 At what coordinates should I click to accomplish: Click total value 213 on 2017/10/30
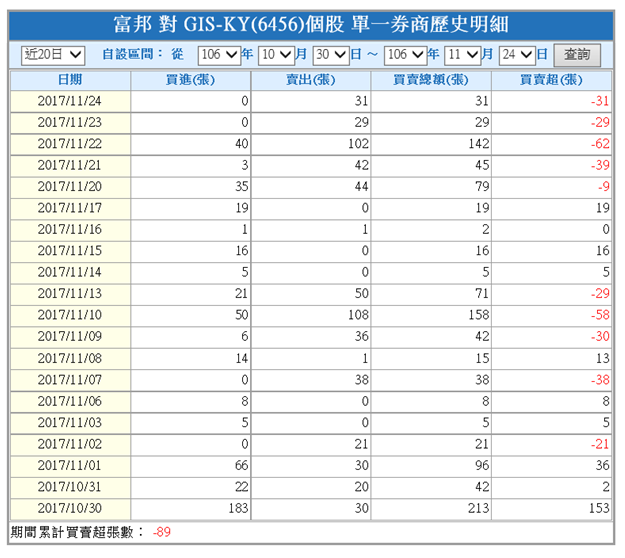tap(479, 509)
